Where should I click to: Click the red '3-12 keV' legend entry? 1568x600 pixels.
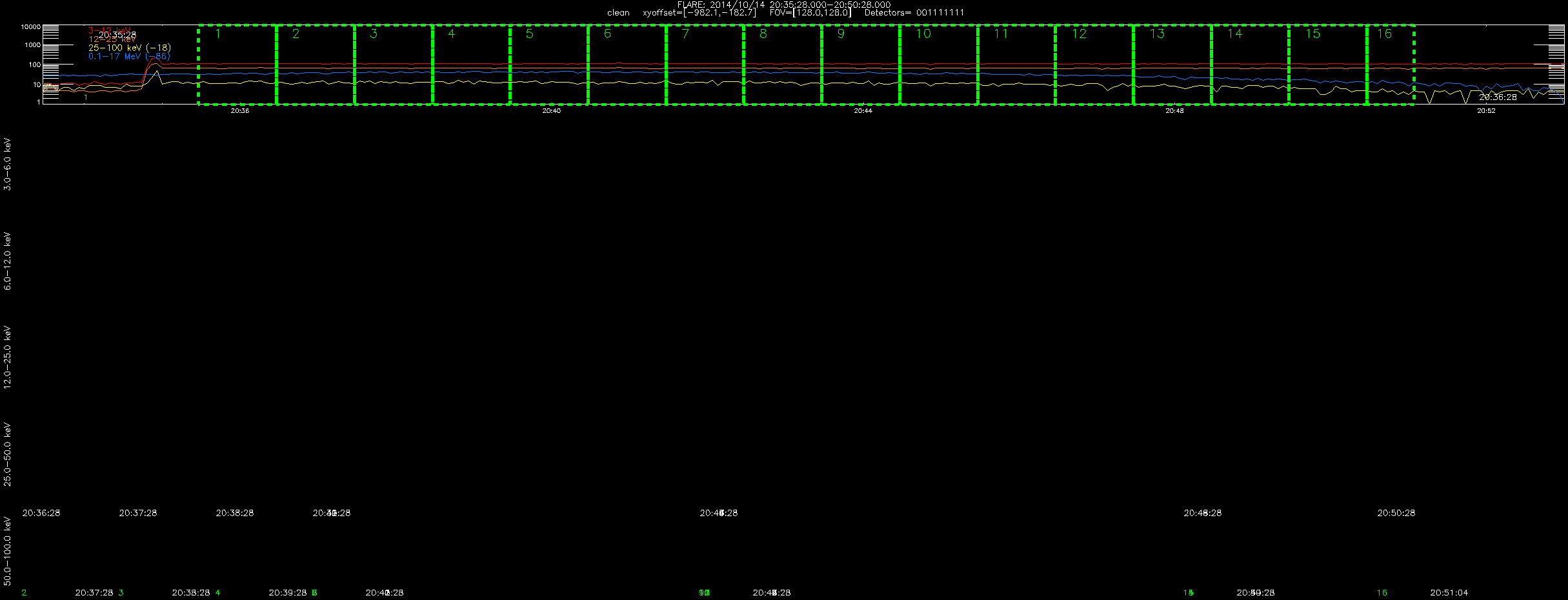tap(110, 30)
